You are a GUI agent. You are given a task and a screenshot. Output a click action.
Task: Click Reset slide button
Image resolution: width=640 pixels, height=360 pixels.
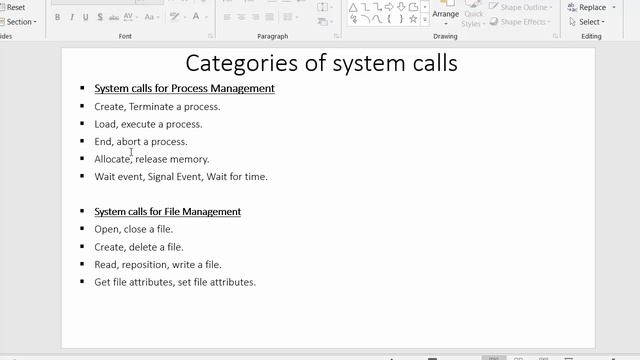coord(13,7)
